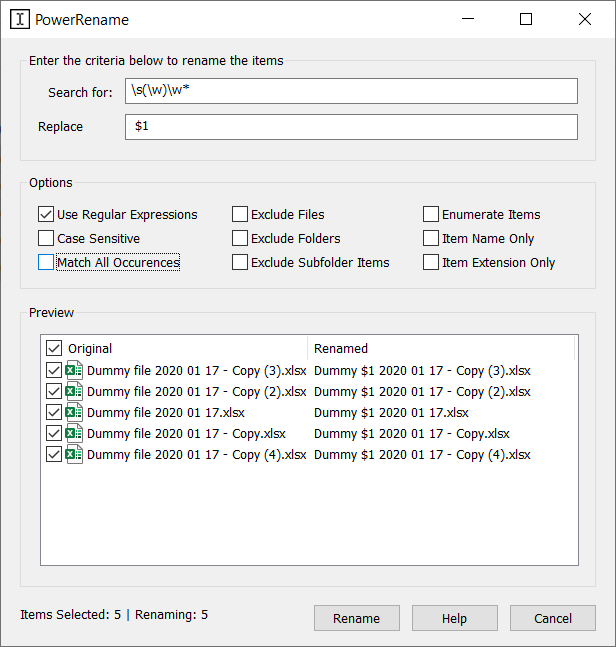
Task: Click Excel icon of Copy (2).xlsx file
Action: [74, 391]
